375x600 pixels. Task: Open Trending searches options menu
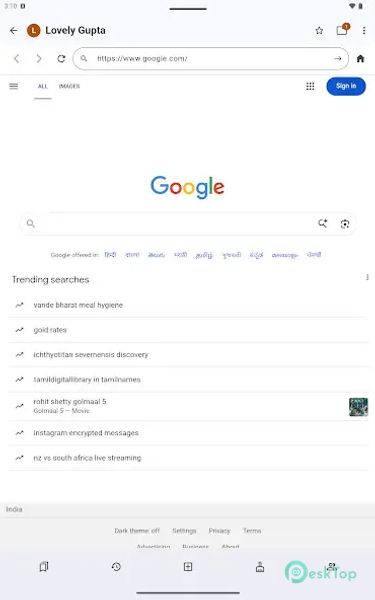[367, 277]
